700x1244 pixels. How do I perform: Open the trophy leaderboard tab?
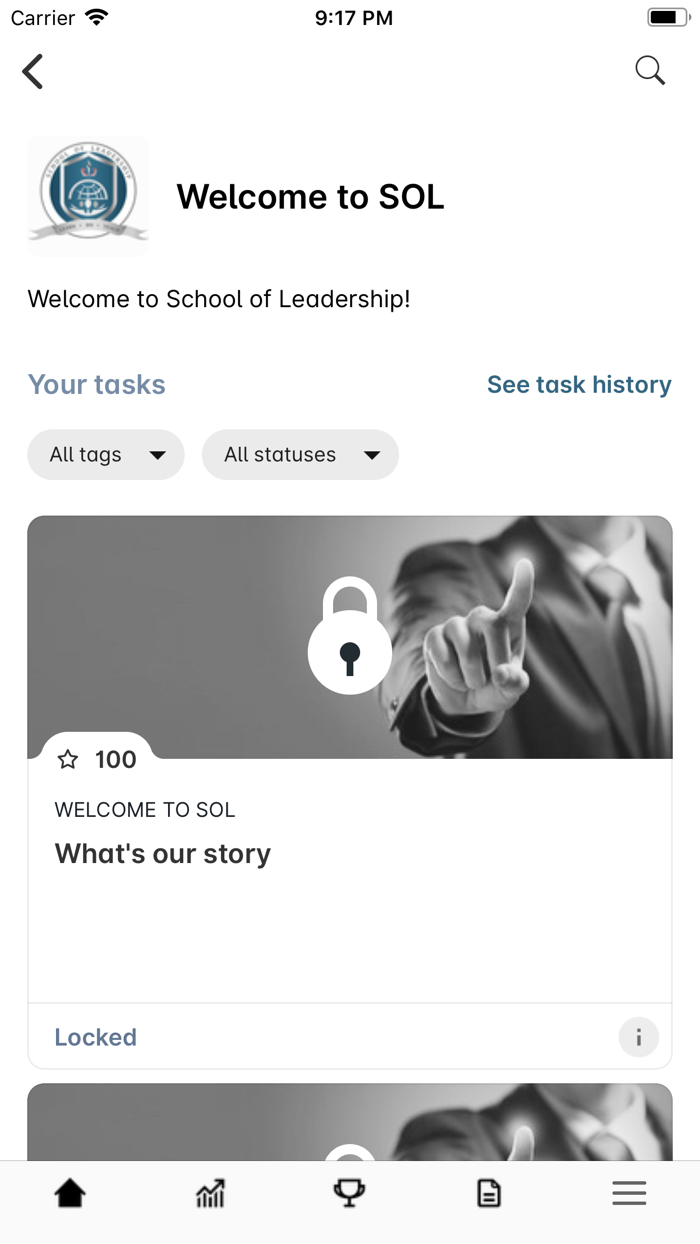pyautogui.click(x=349, y=1193)
